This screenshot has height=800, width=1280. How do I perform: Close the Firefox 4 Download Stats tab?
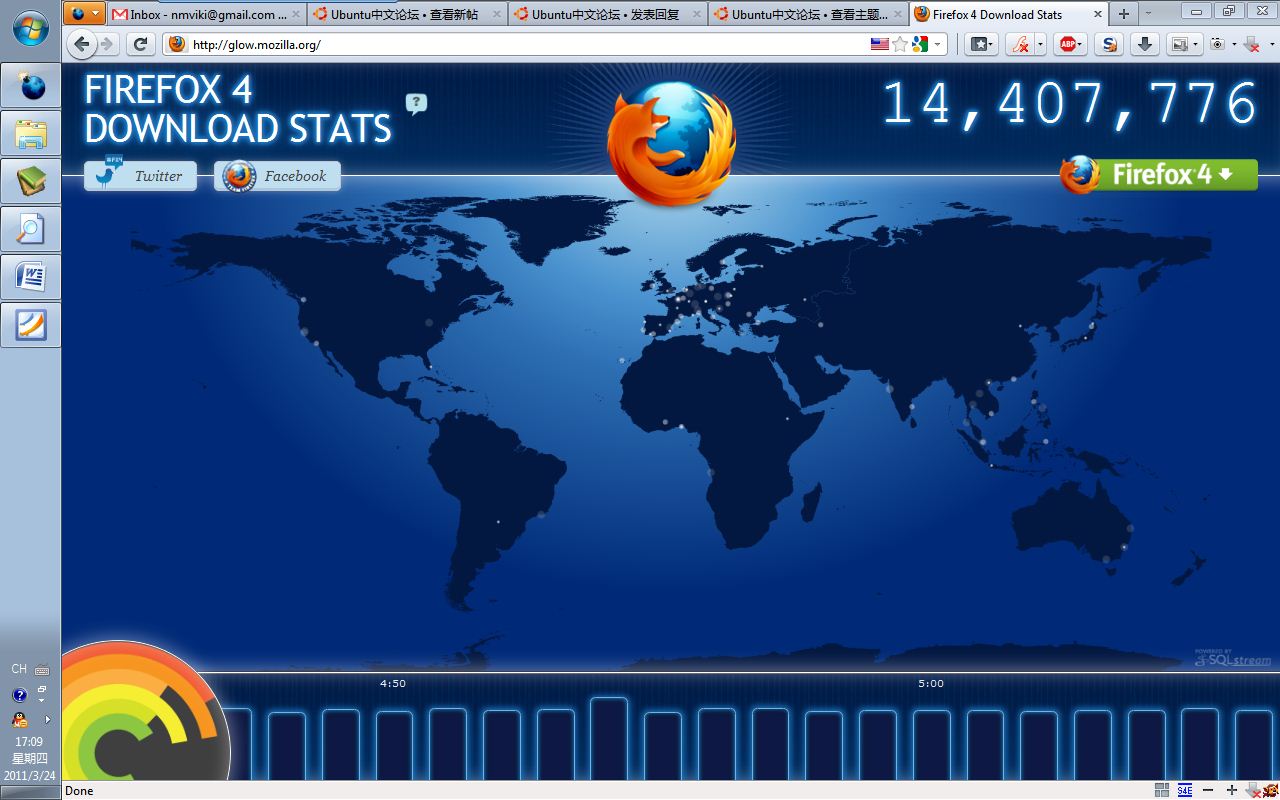1097,15
